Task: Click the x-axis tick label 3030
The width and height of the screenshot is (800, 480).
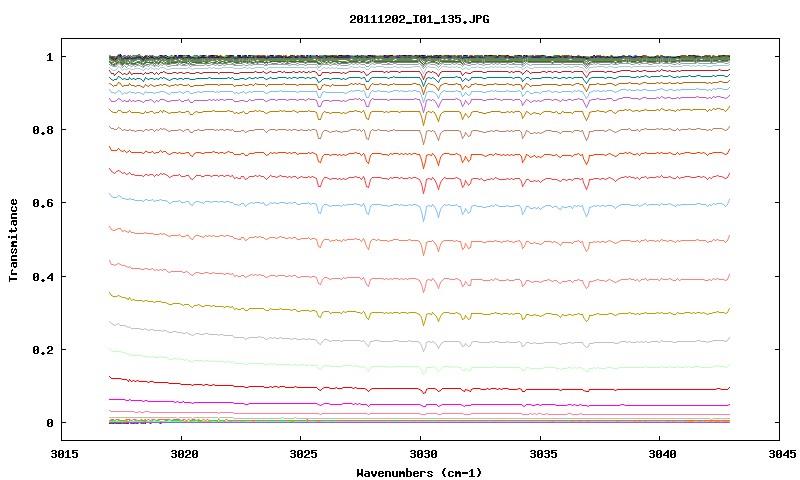Action: pos(423,454)
